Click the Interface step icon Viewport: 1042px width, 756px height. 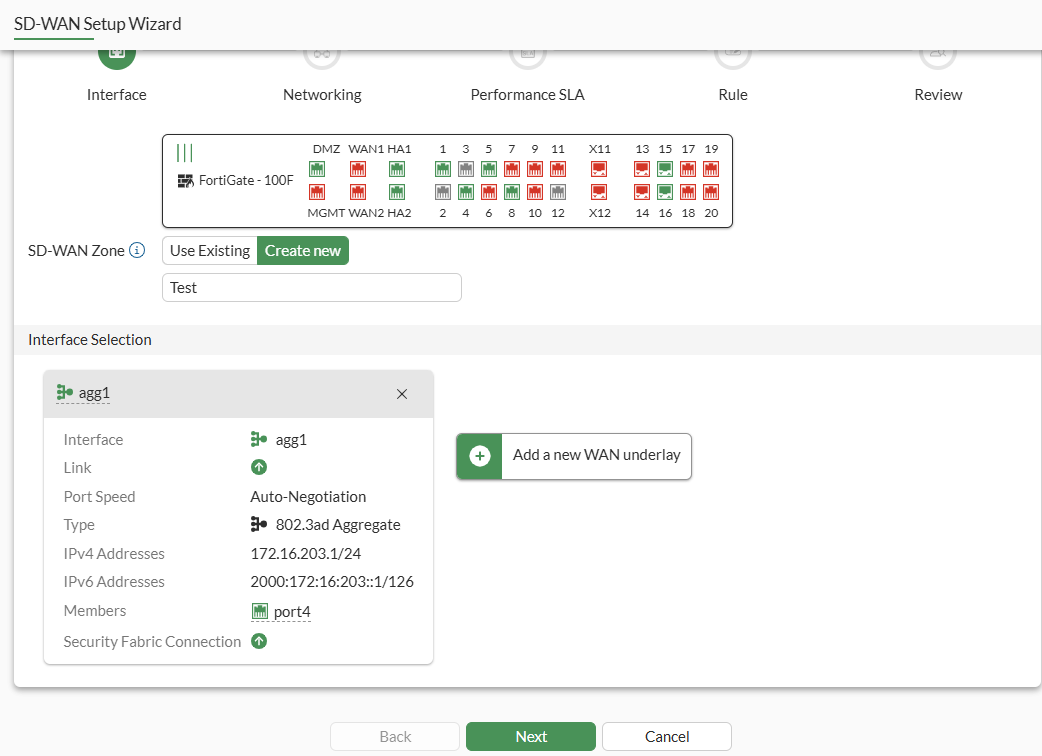(x=117, y=57)
